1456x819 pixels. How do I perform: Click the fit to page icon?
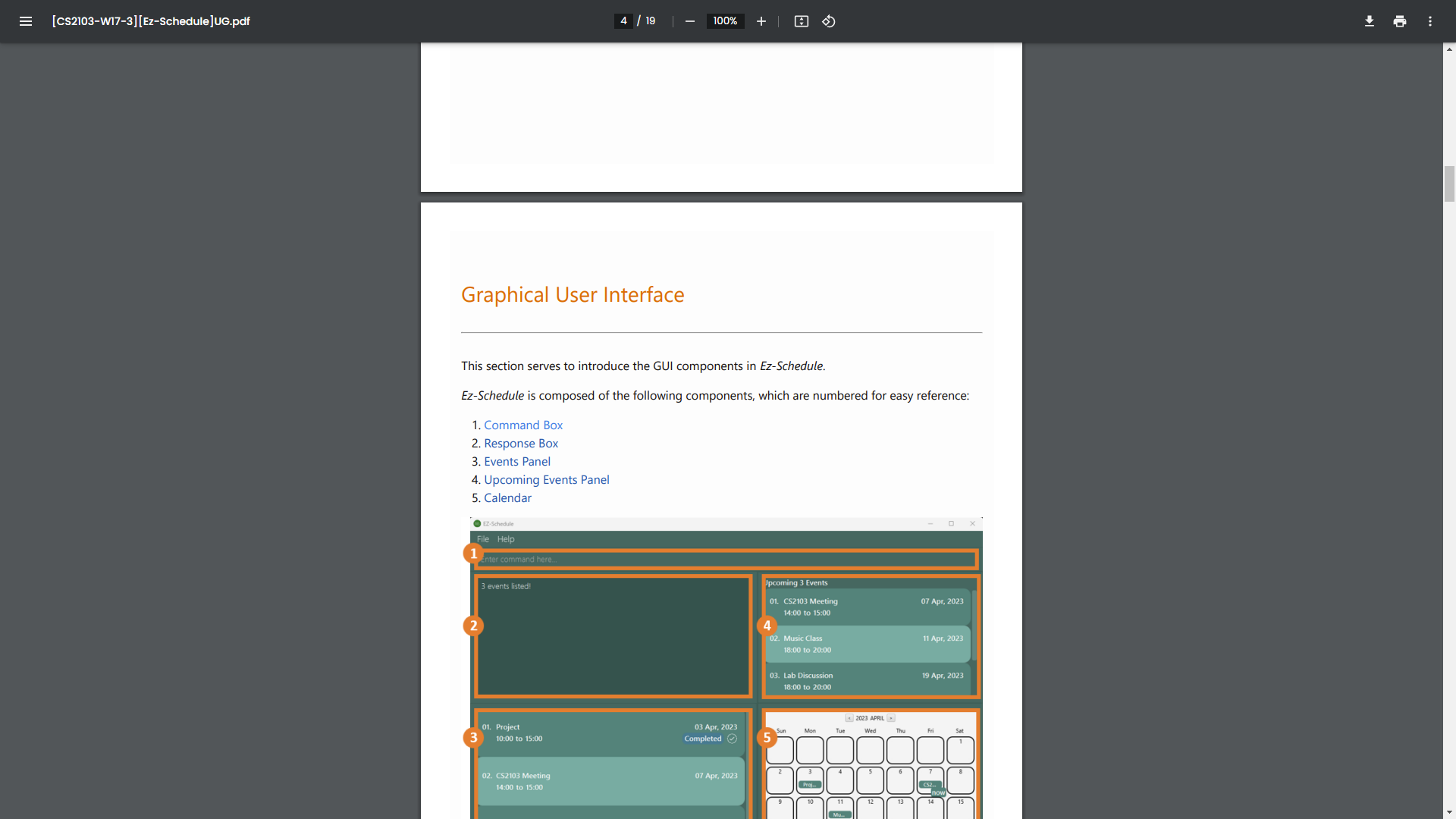tap(802, 21)
